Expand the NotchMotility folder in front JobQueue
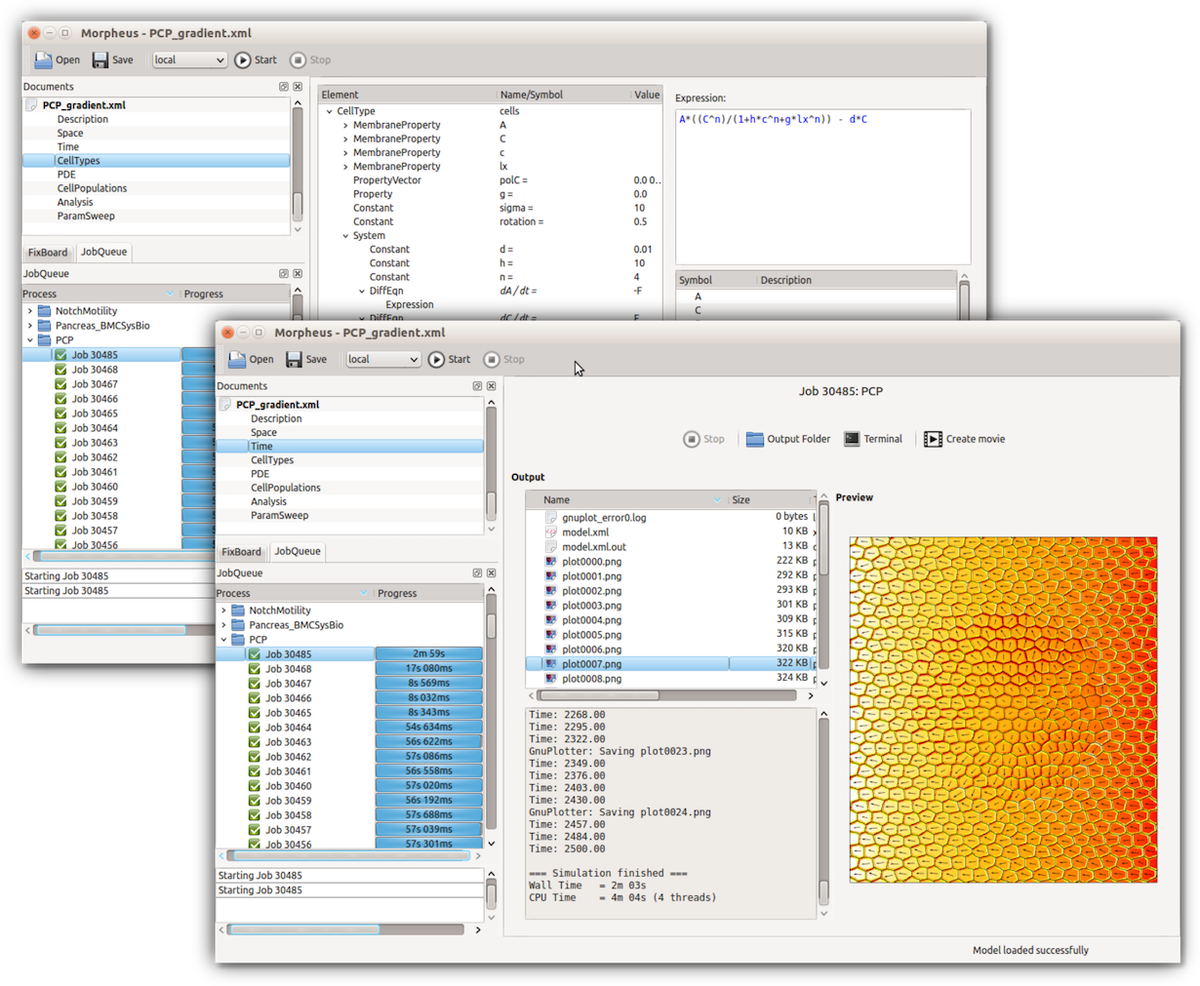 coord(222,610)
